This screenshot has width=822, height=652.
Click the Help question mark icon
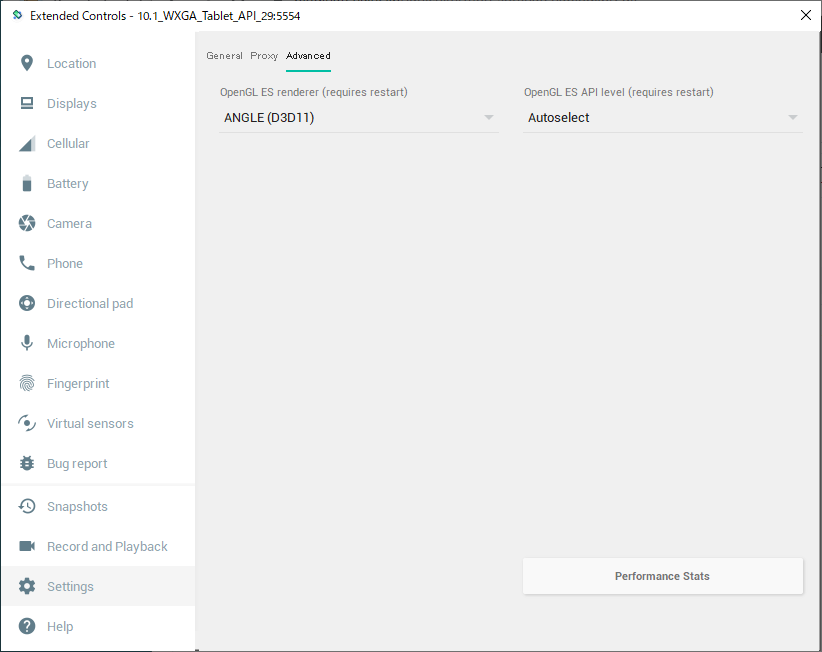(x=27, y=626)
